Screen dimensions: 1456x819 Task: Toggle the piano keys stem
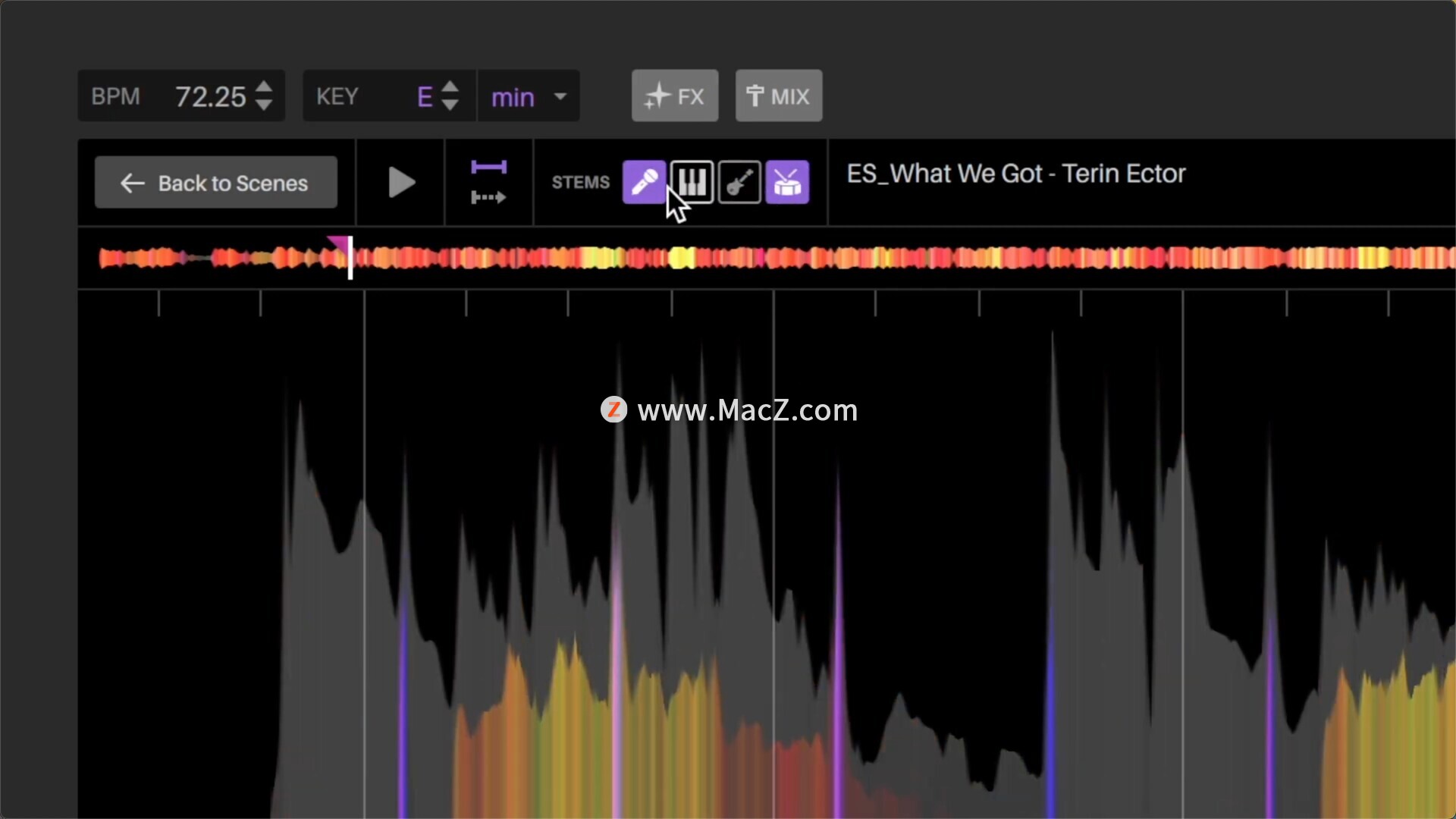tap(692, 182)
